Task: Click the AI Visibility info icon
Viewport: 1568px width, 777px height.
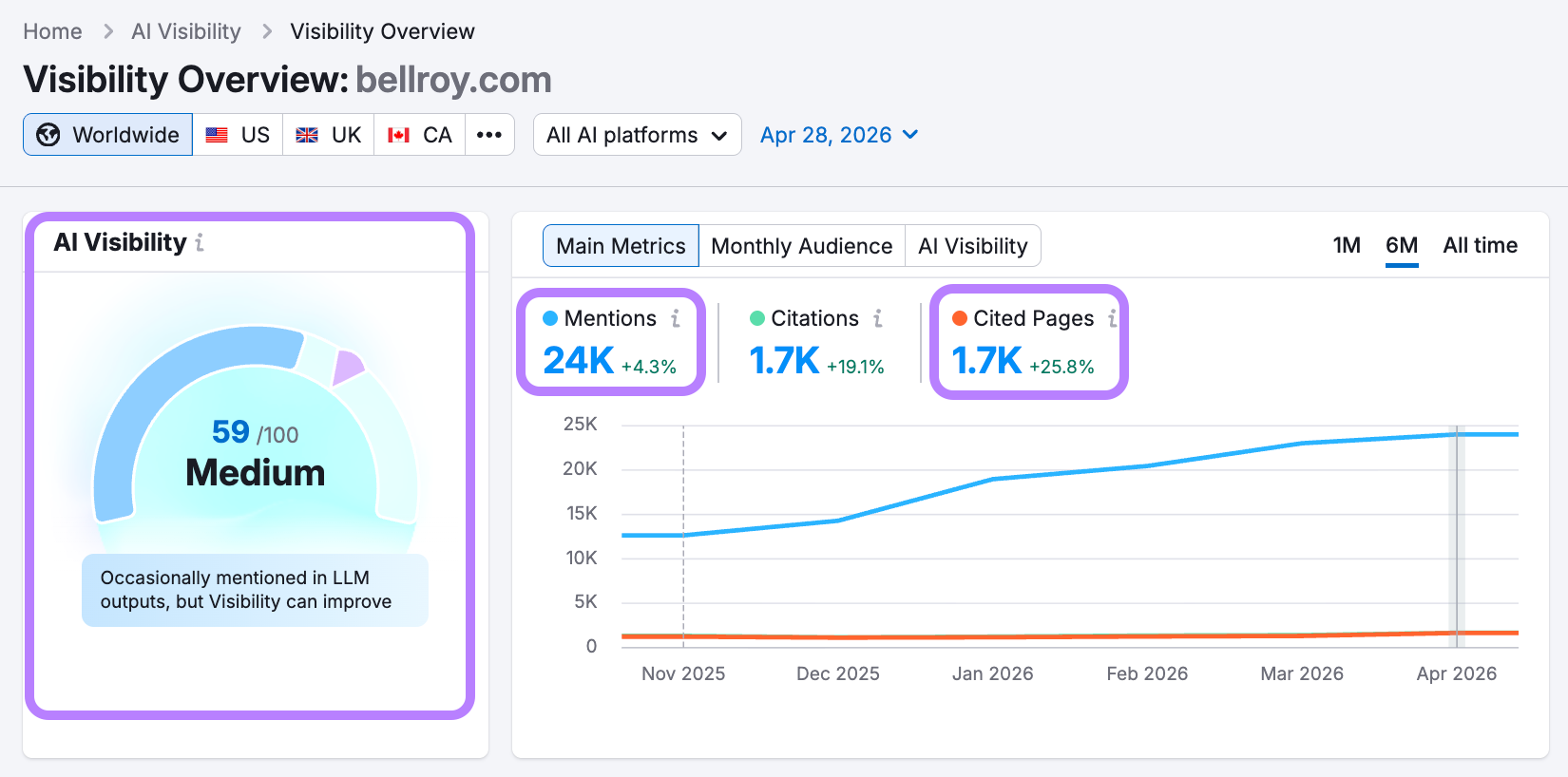Action: pos(200,243)
